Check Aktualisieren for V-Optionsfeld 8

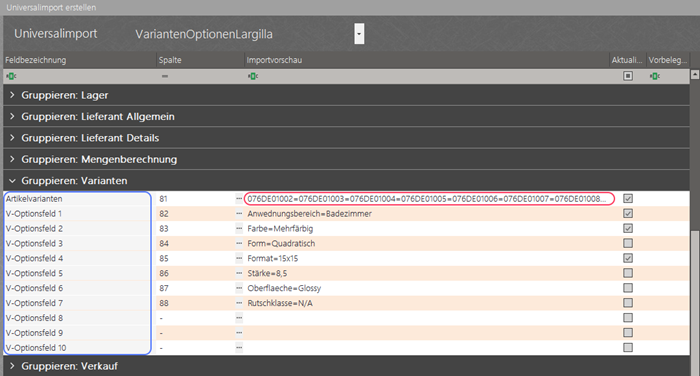click(628, 318)
